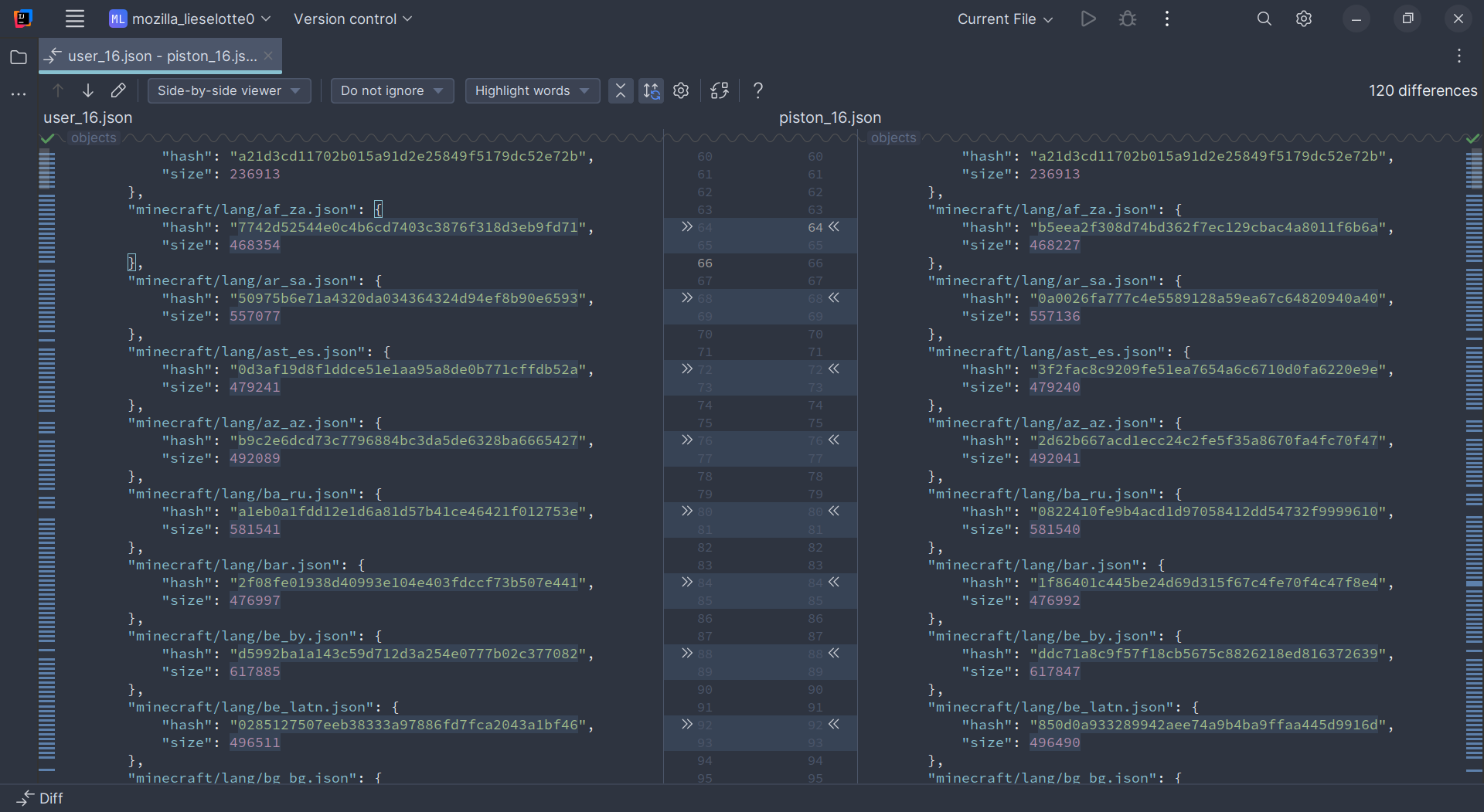
Task: Accept left change at line 88
Action: click(686, 654)
